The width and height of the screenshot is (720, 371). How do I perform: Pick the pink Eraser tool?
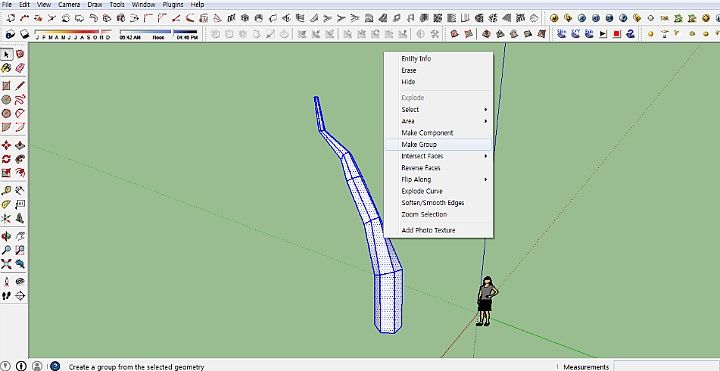(20, 68)
